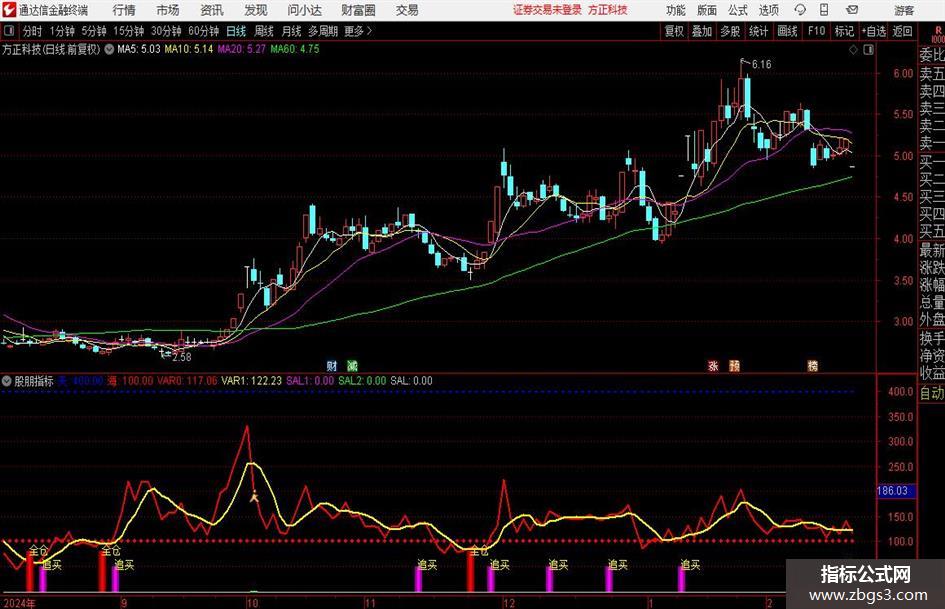This screenshot has height=609, width=945.
Task: Toggle the left sidebar panel icon
Action: pos(8,31)
